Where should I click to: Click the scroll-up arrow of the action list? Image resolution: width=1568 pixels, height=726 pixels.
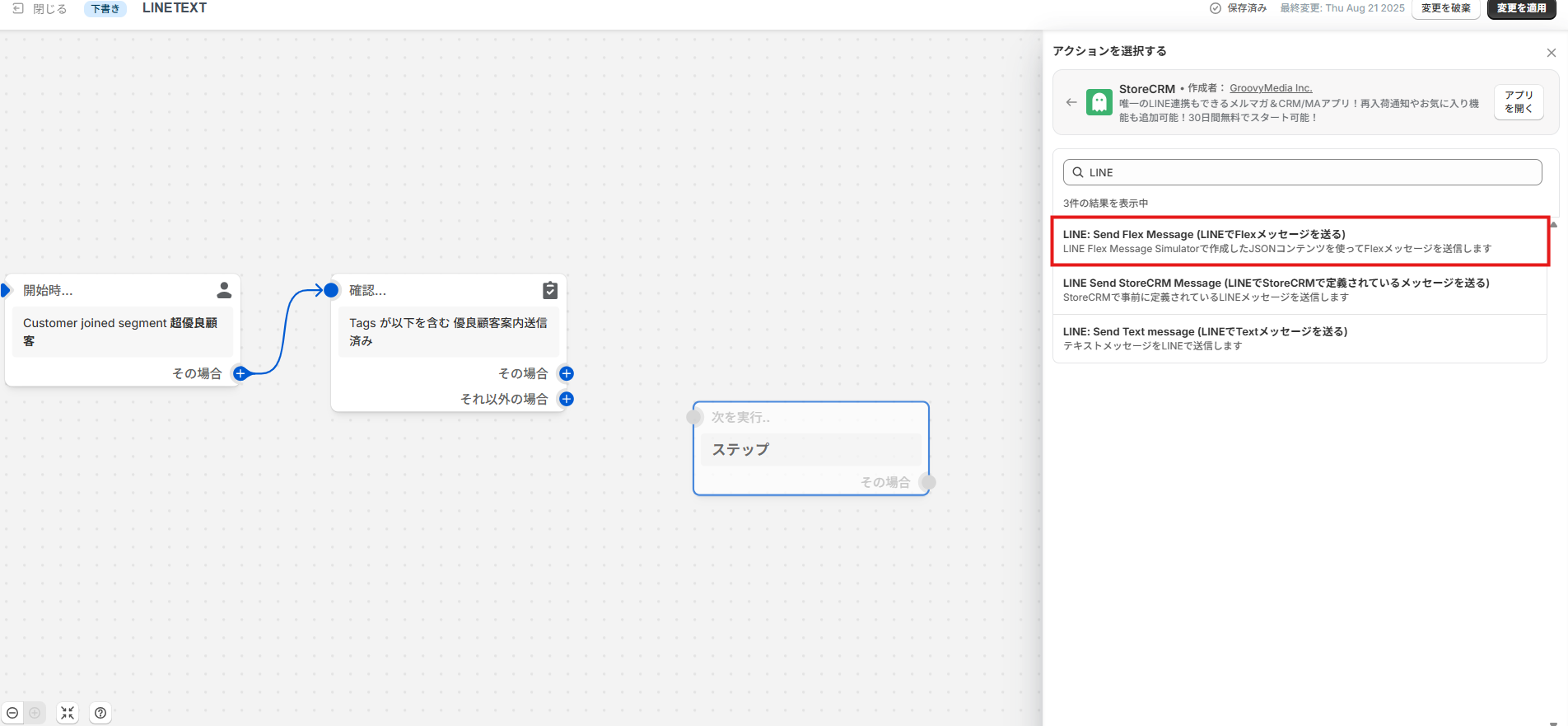click(1553, 224)
